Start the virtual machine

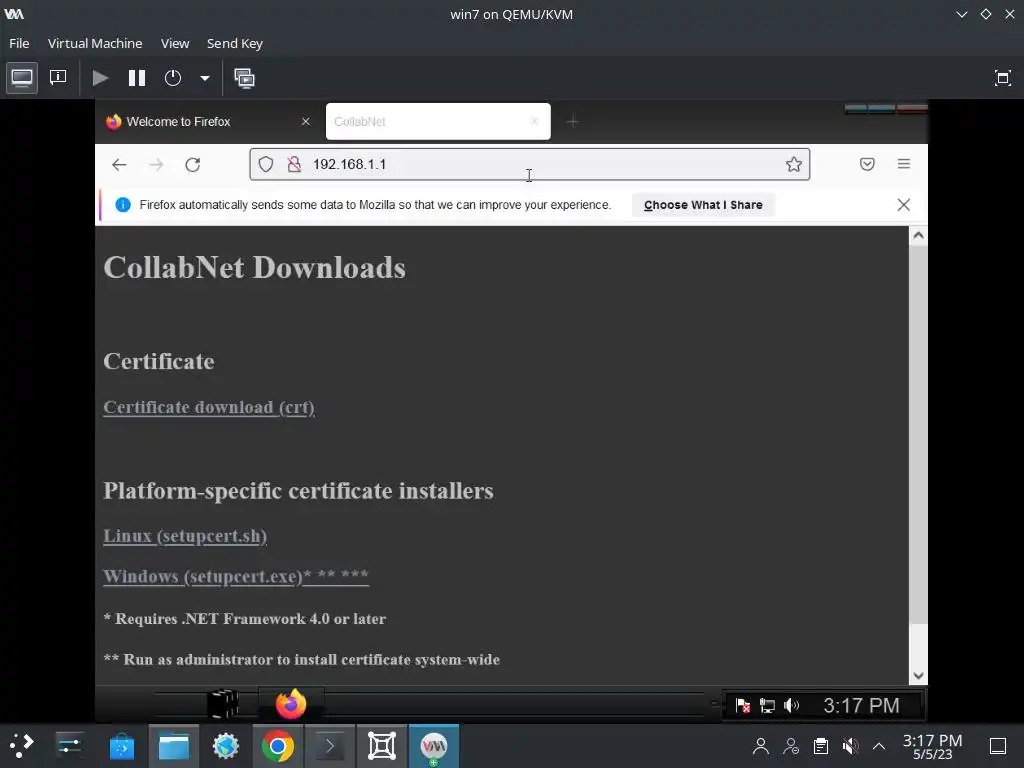pos(101,78)
